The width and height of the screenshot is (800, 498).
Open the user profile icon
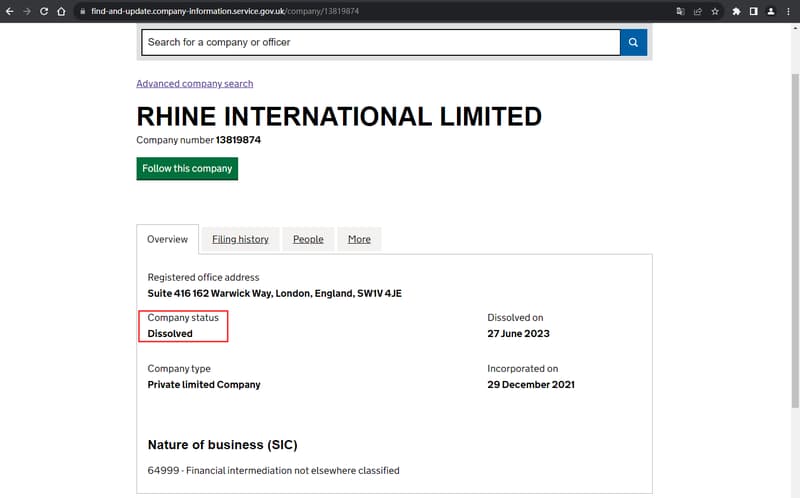tap(771, 11)
